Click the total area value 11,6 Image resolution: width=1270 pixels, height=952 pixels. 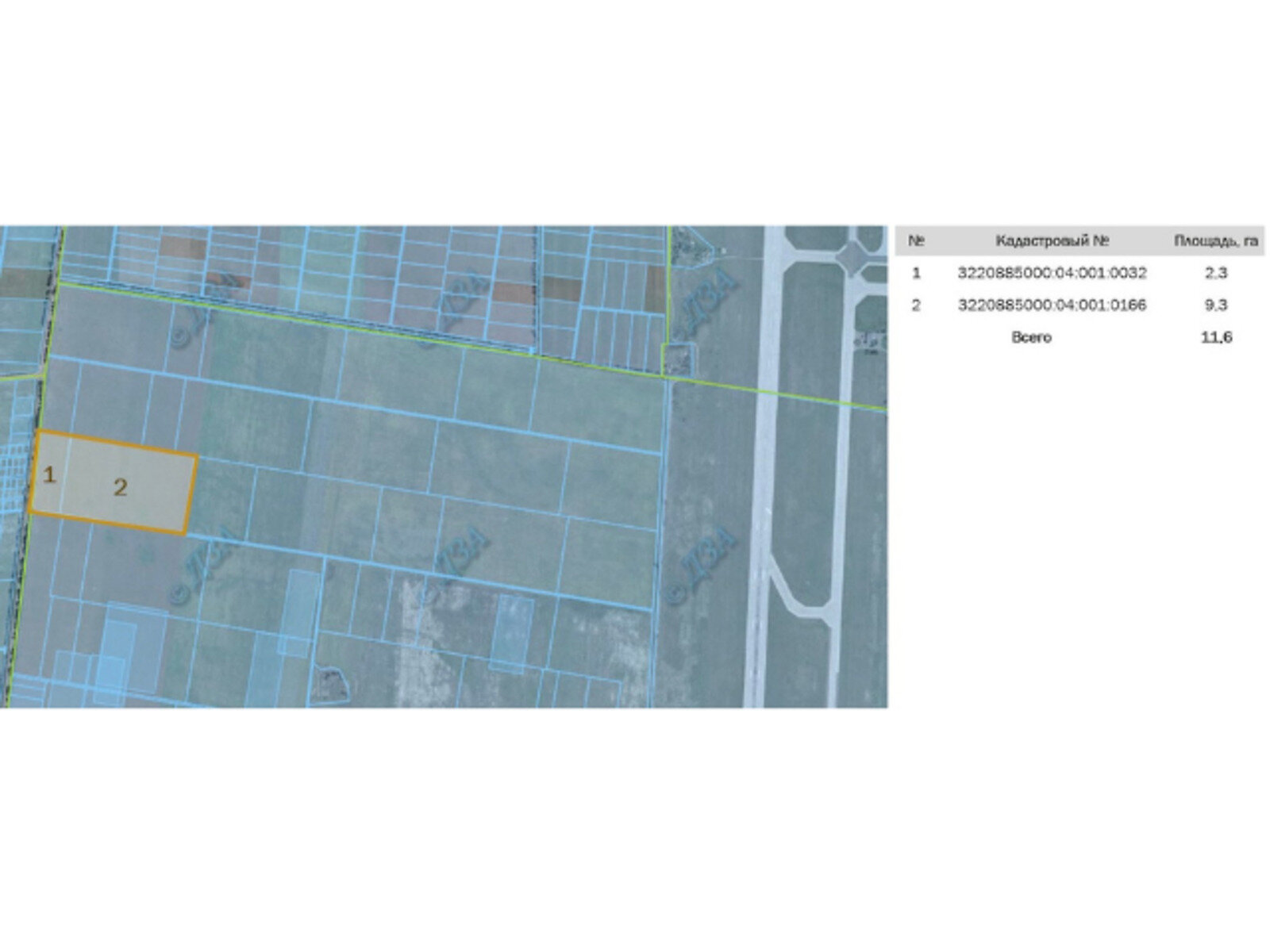[x=1216, y=337]
